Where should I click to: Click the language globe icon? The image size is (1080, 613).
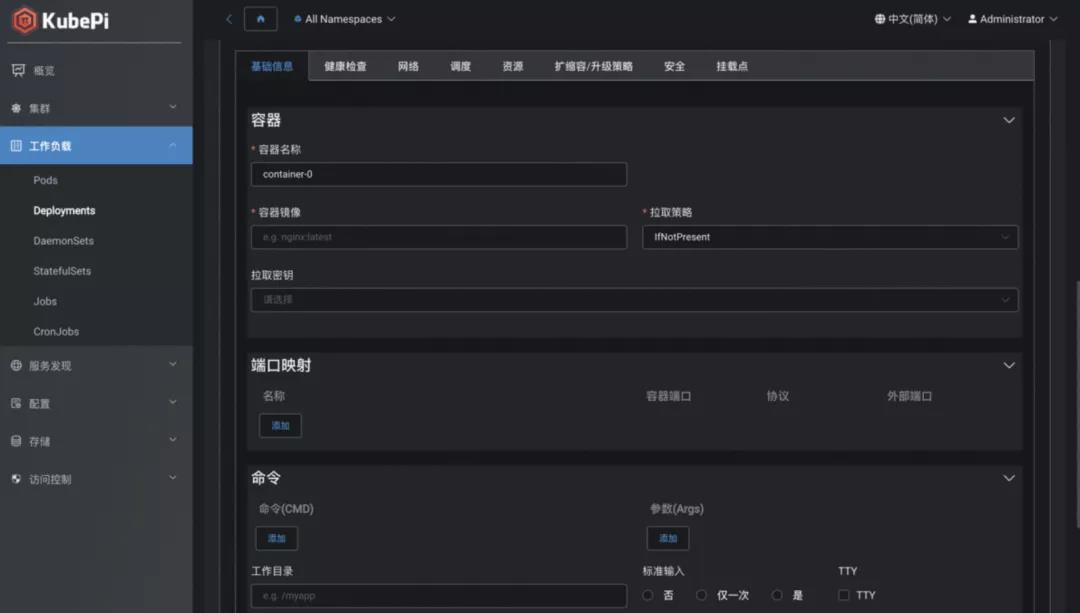pyautogui.click(x=880, y=19)
